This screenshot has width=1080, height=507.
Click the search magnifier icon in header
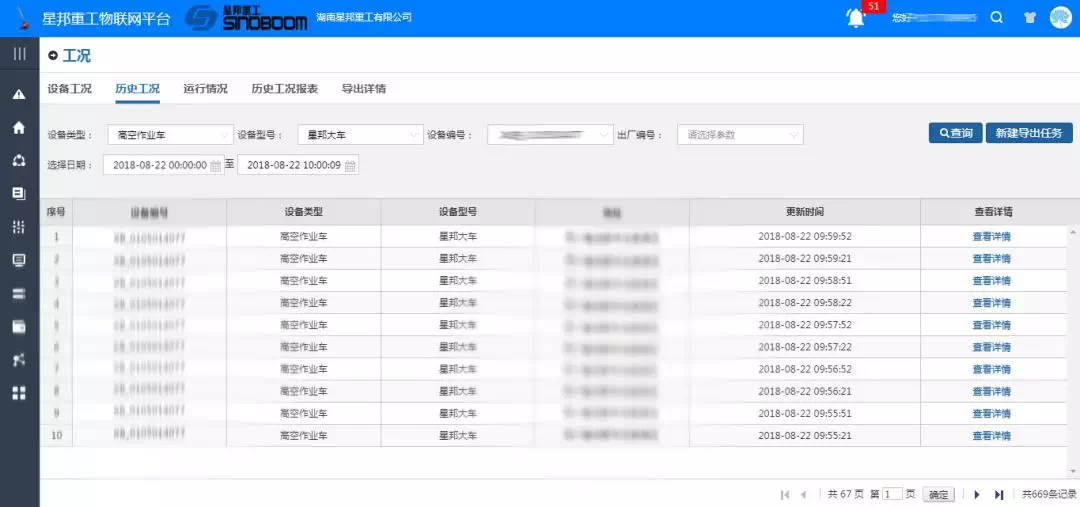996,18
